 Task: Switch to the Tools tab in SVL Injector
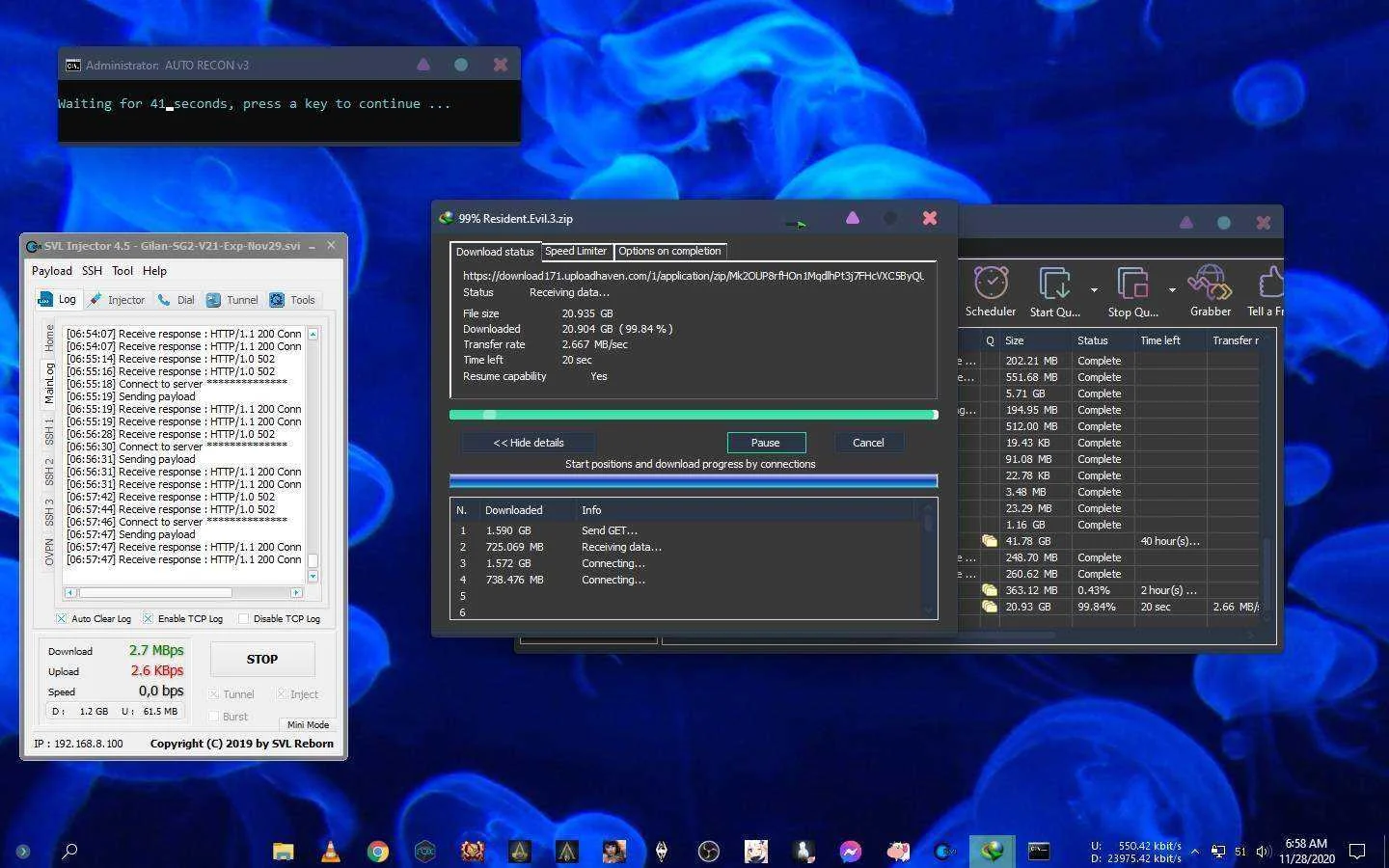(x=292, y=300)
